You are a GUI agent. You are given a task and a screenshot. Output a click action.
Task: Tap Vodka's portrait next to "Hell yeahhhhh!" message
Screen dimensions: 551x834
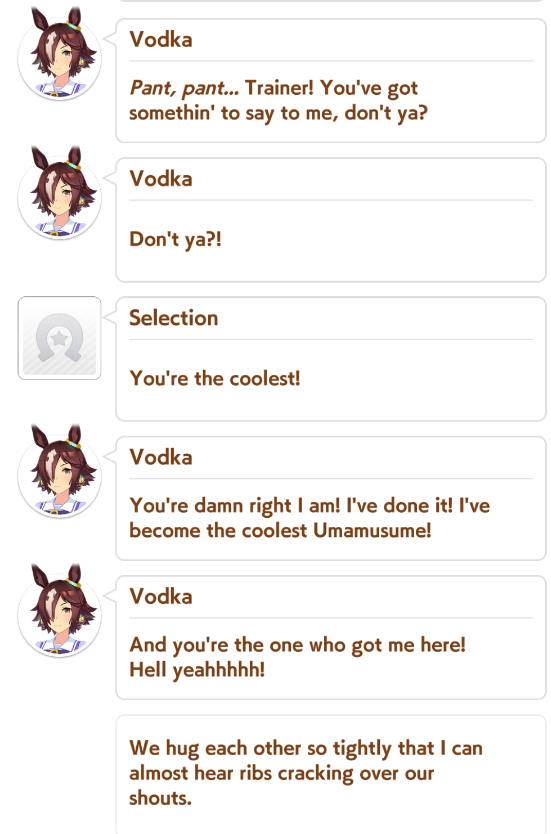[x=59, y=611]
